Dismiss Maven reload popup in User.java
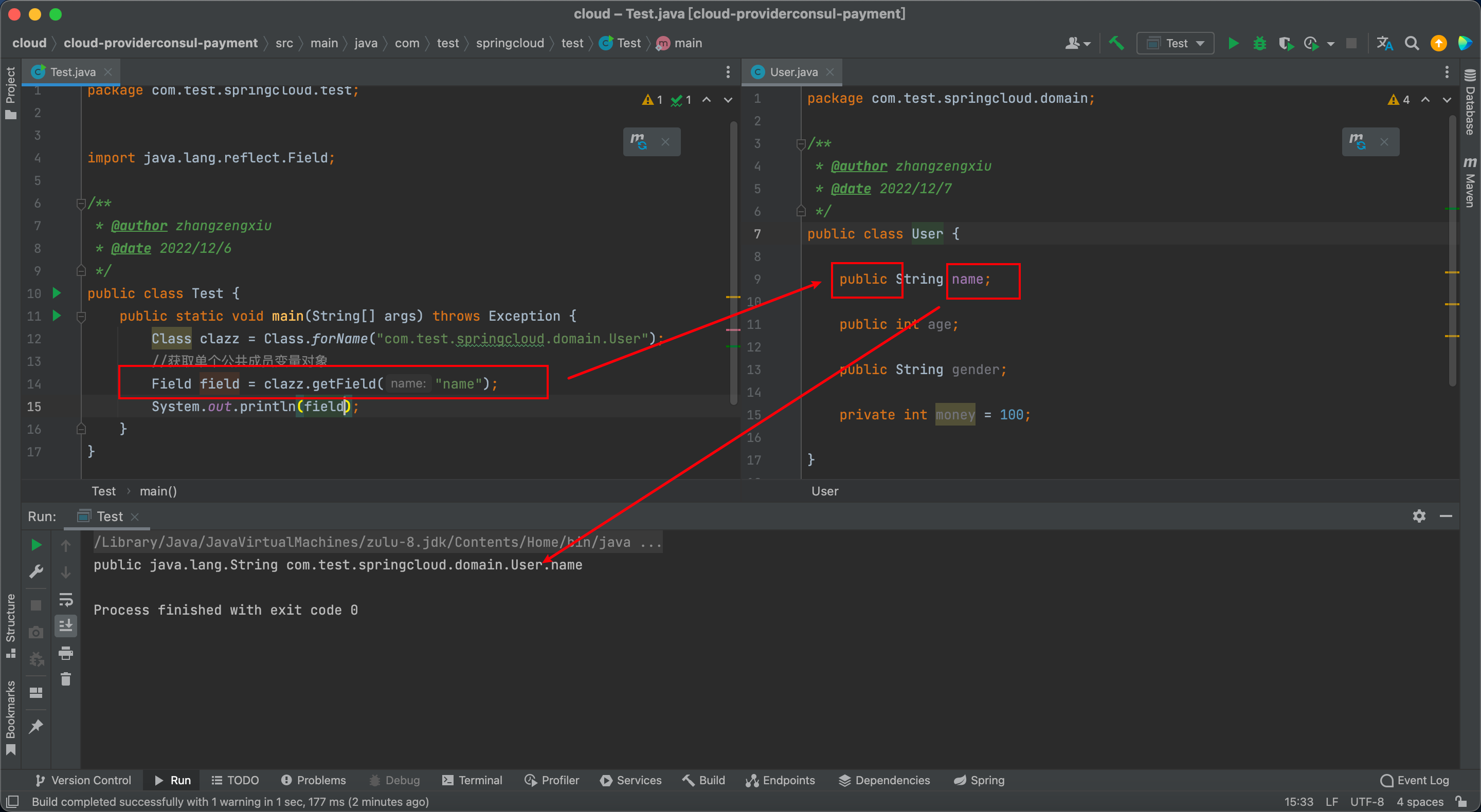Screen dimensions: 1481x812 coord(1384,141)
